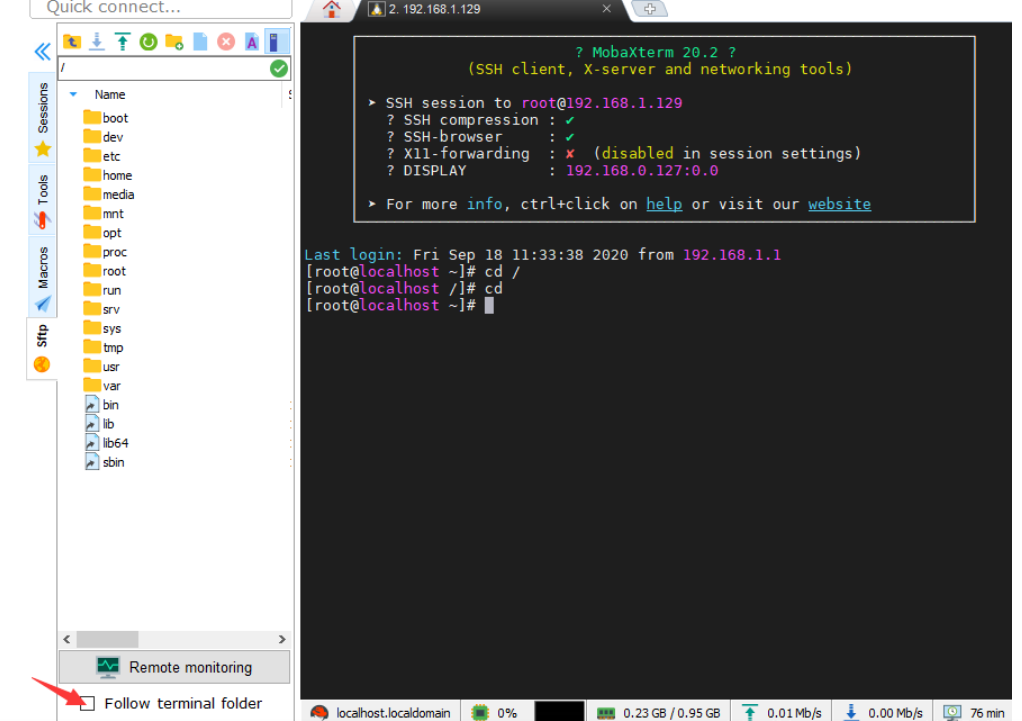Collapse the sidebar with double chevron
This screenshot has height=721, width=1022.
[x=42, y=52]
